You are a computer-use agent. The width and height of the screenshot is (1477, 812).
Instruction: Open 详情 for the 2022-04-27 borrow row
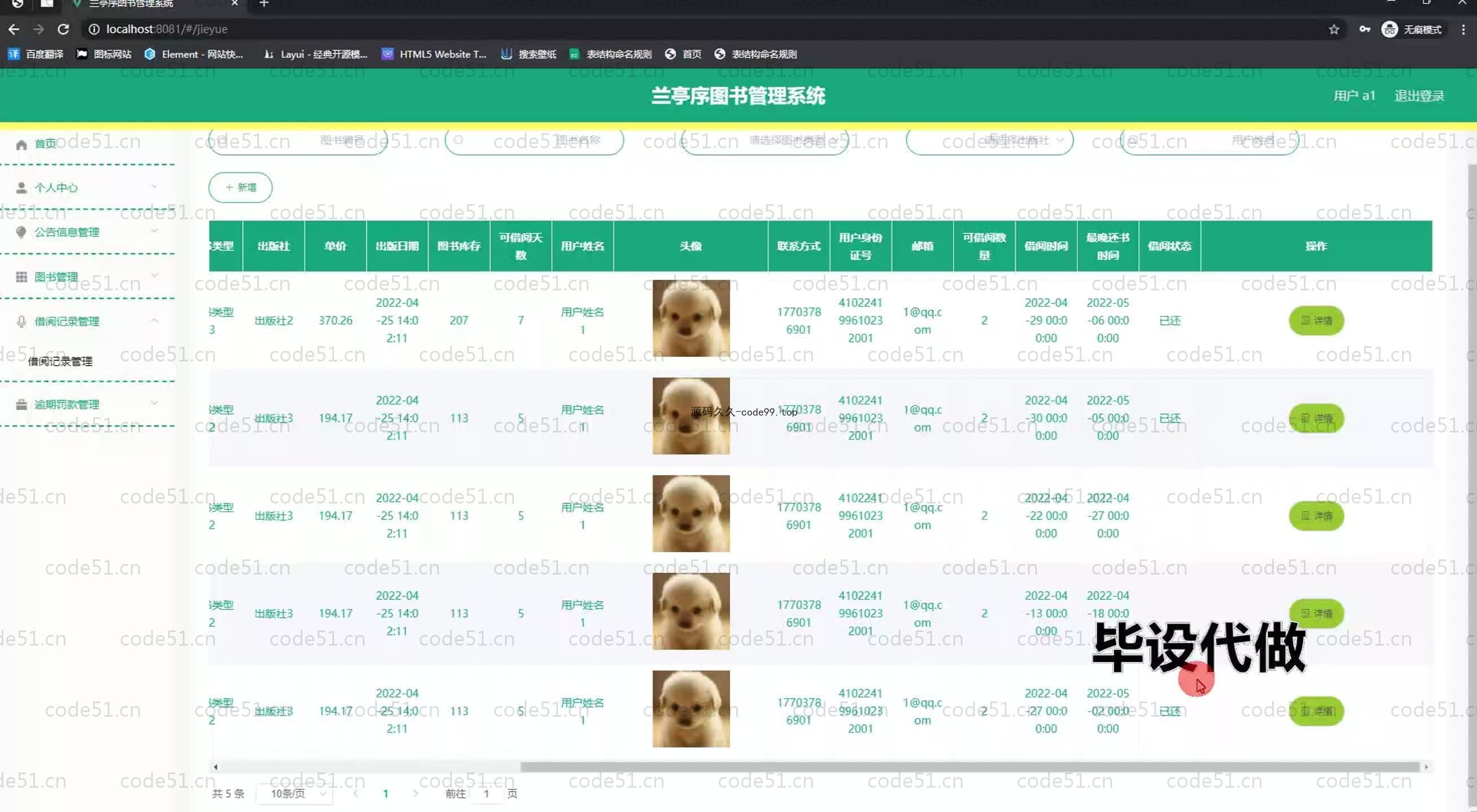point(1316,711)
